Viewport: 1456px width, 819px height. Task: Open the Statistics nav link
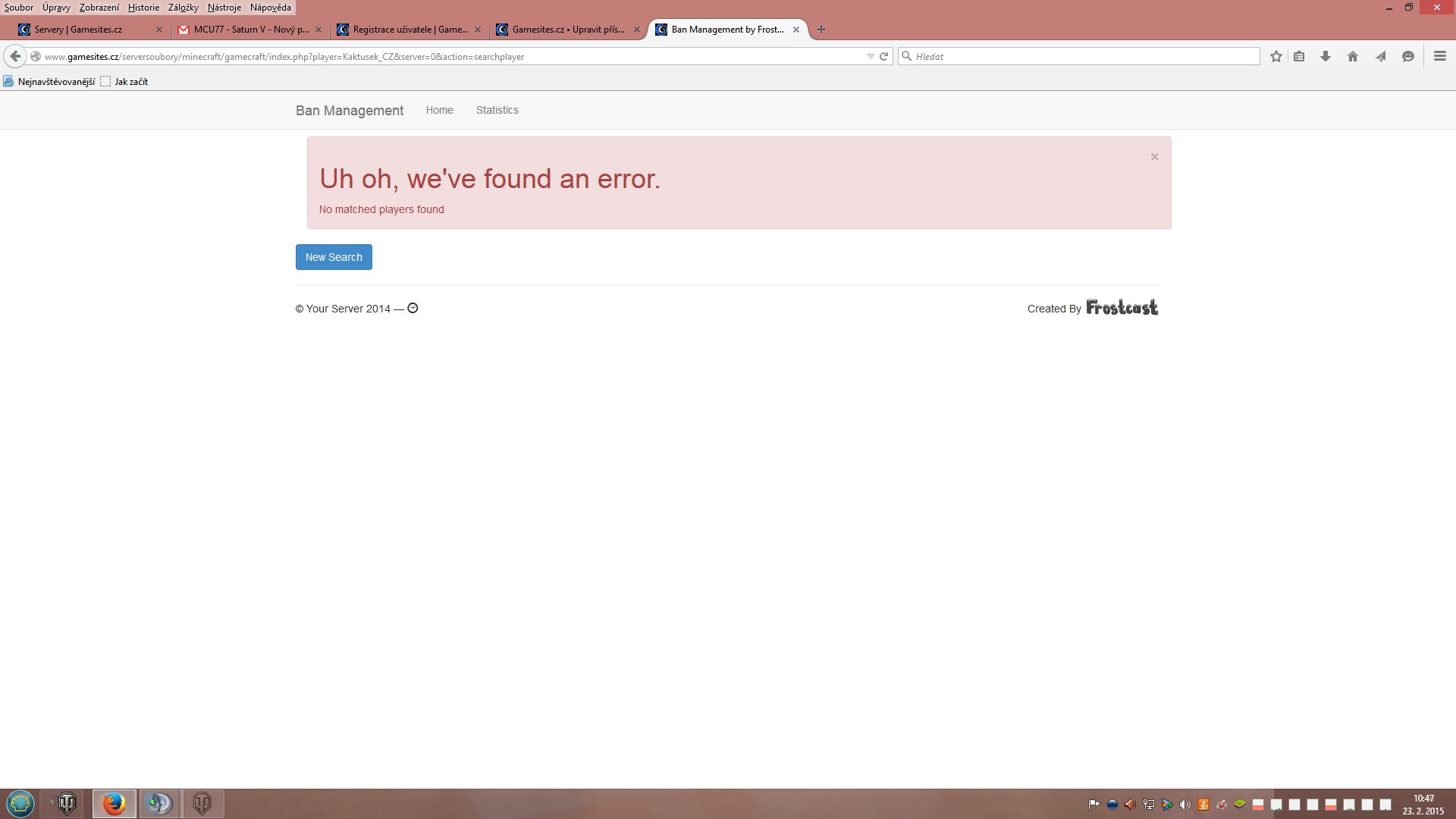point(497,110)
